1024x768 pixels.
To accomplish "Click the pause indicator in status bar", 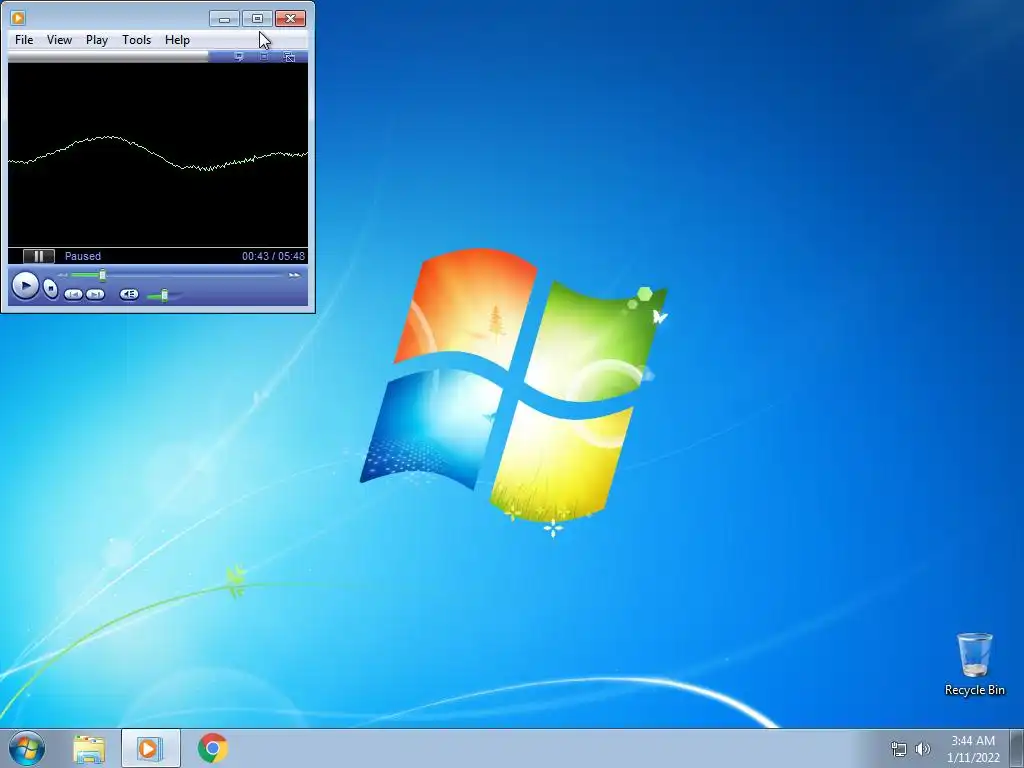I will point(39,256).
